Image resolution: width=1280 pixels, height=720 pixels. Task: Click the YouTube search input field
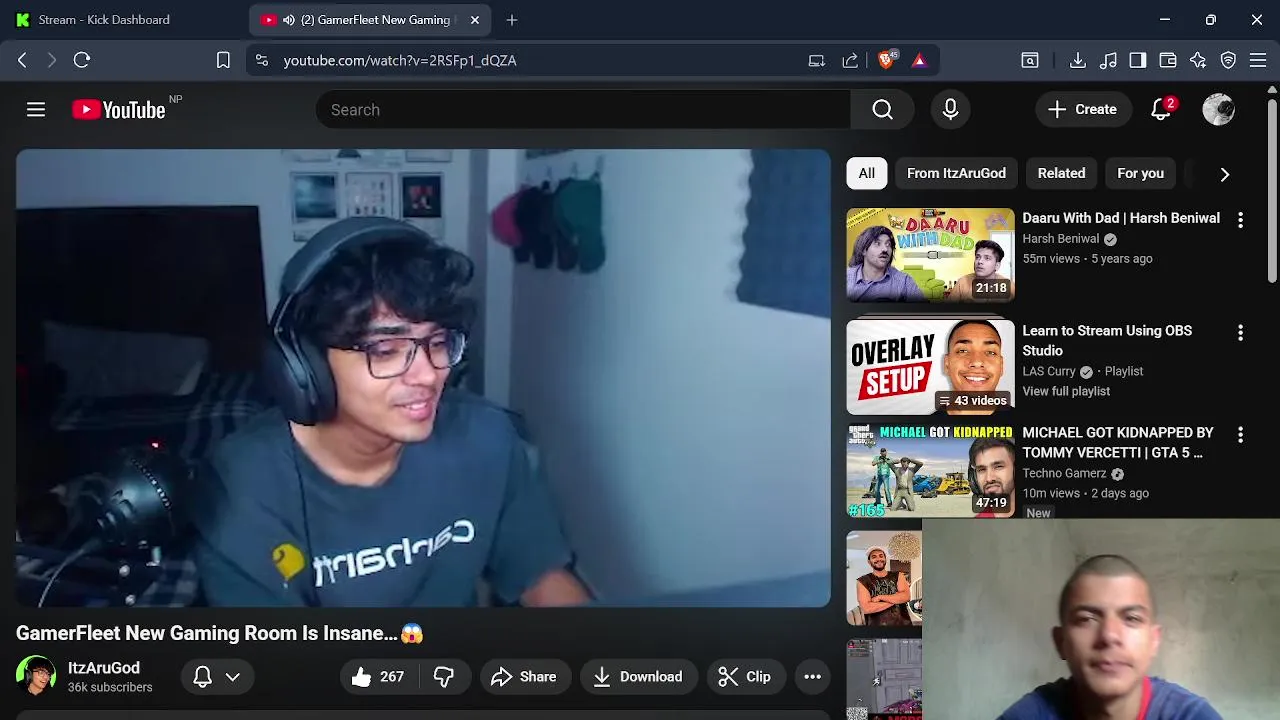pos(583,110)
